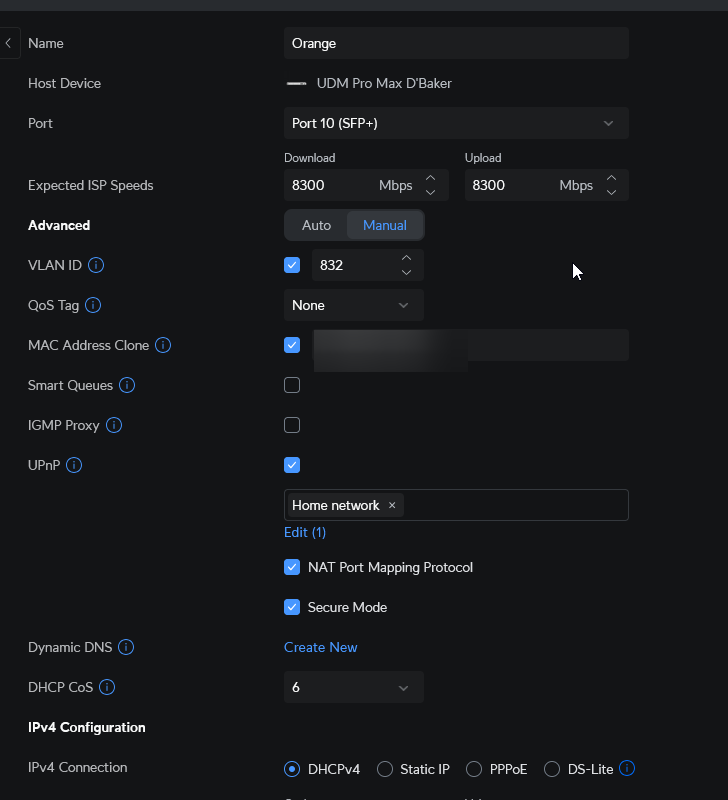This screenshot has width=728, height=800.
Task: Click the DHCP CoS info icon
Action: (107, 687)
